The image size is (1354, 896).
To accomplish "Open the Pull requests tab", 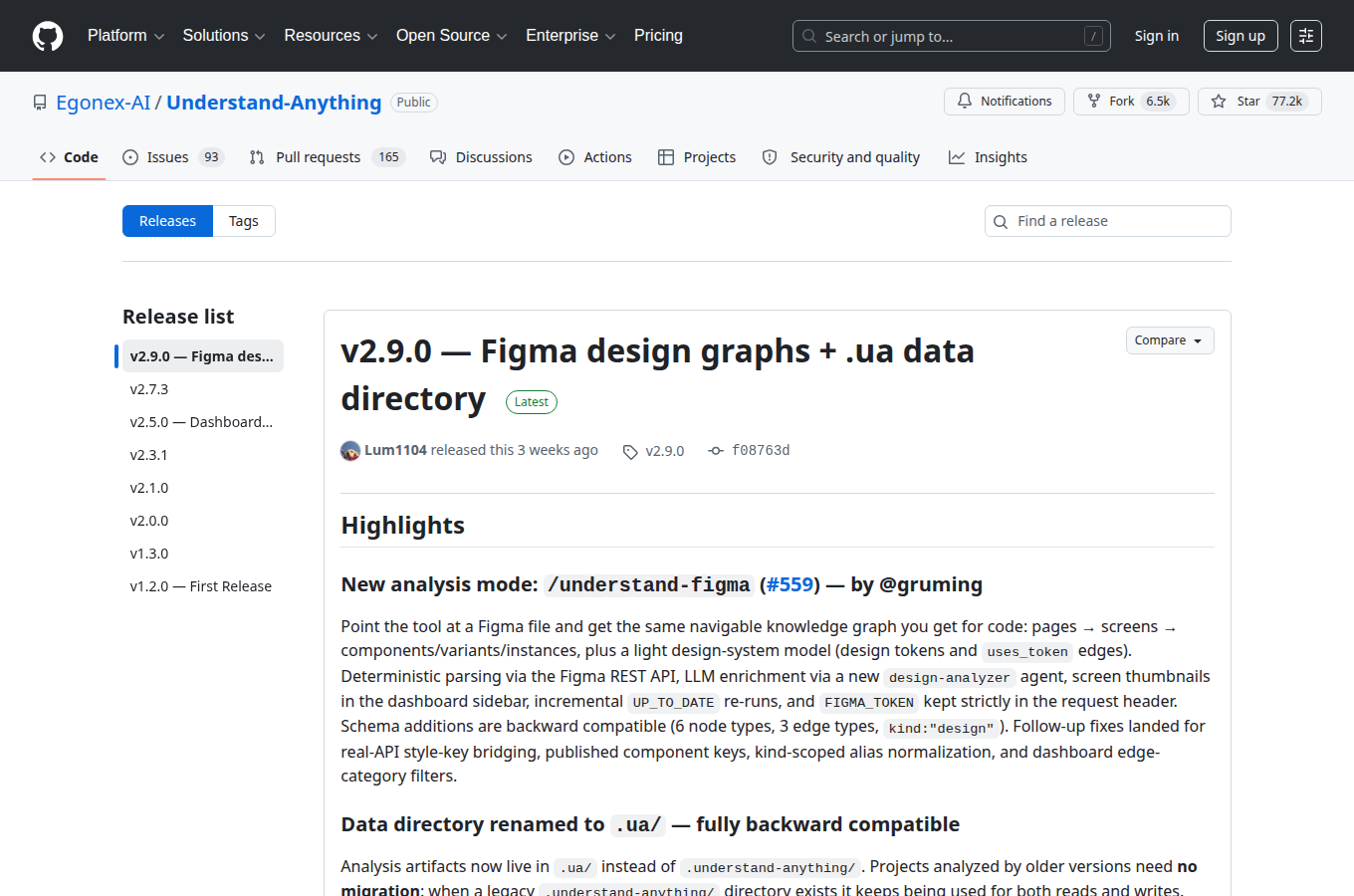I will click(x=327, y=157).
